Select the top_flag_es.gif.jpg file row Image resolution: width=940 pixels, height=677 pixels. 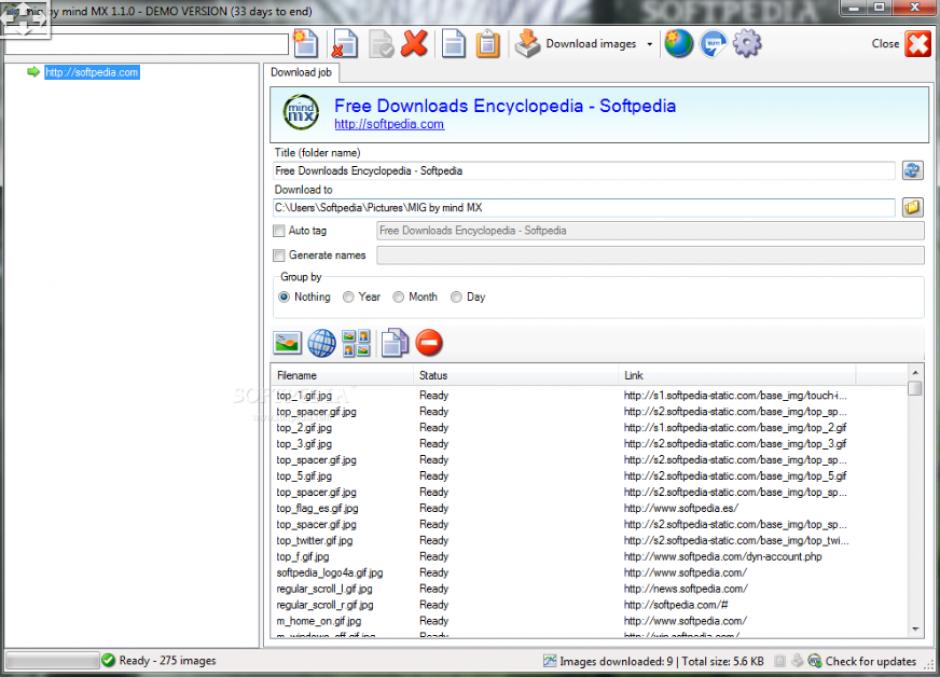590,508
